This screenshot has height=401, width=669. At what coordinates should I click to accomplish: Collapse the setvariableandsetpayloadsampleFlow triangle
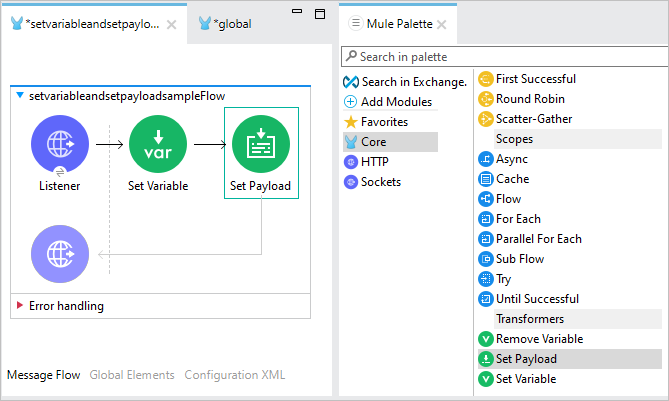(x=20, y=95)
